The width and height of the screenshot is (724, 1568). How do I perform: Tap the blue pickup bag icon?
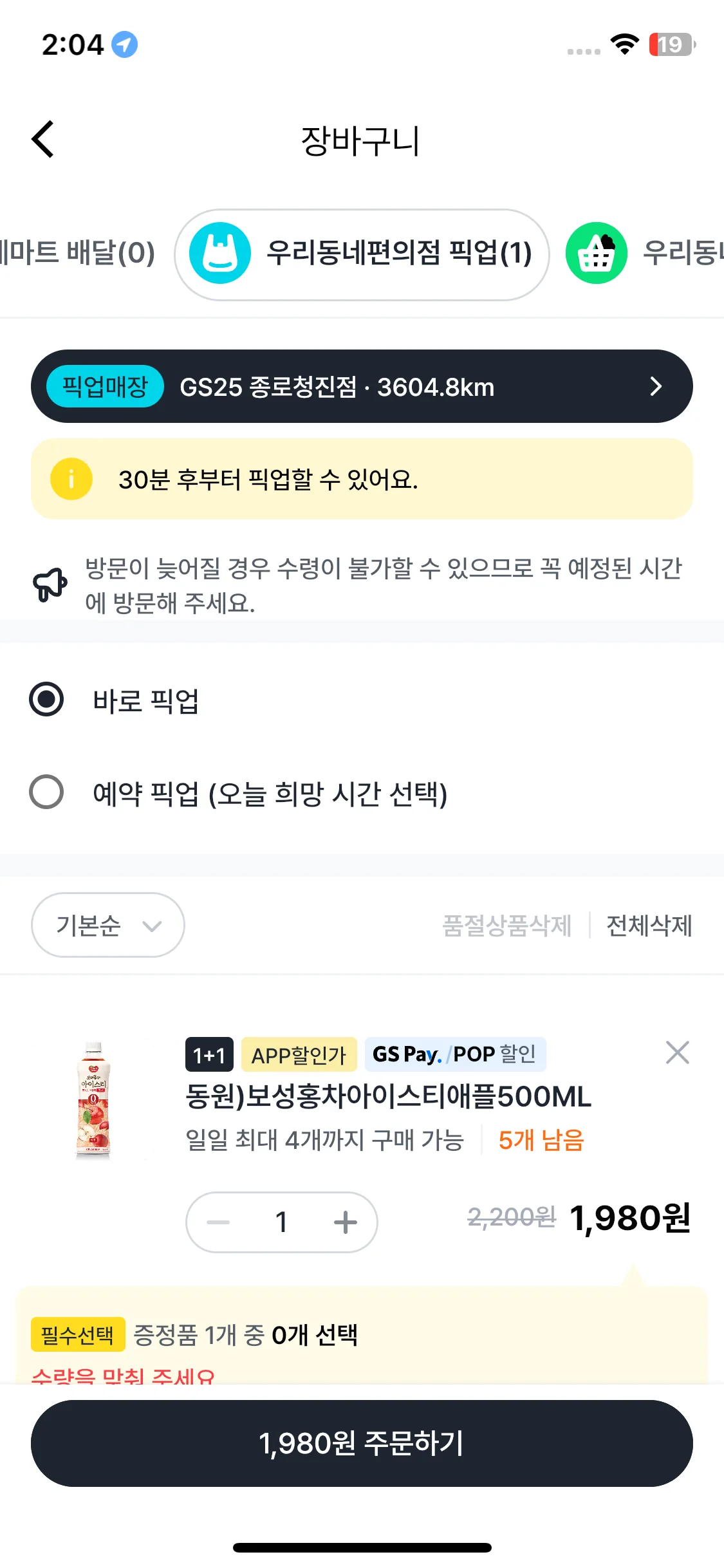[x=220, y=253]
